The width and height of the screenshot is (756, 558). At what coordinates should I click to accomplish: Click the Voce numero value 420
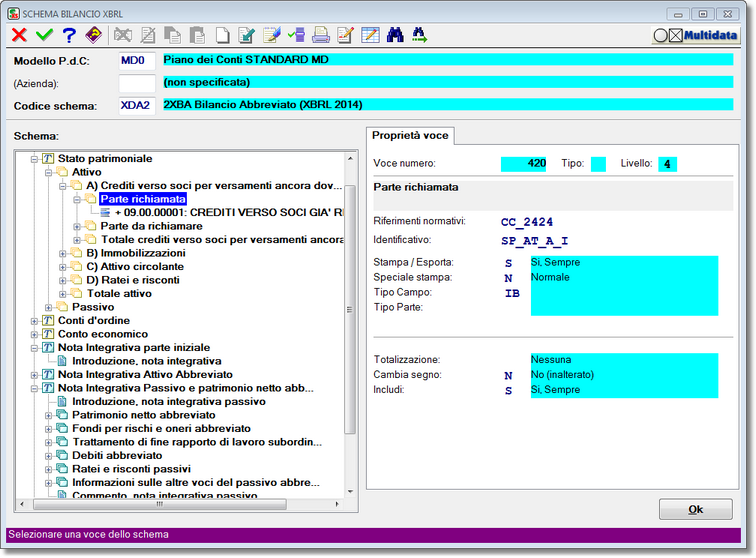point(524,164)
